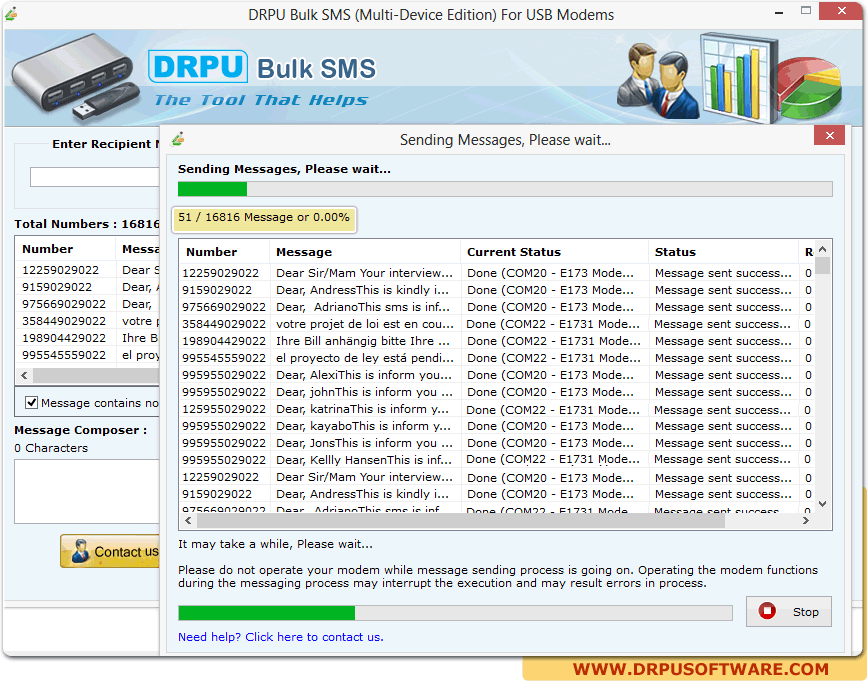The height and width of the screenshot is (681, 868).
Task: Click the 'Total Numbers : 16816' label
Action: (87, 224)
